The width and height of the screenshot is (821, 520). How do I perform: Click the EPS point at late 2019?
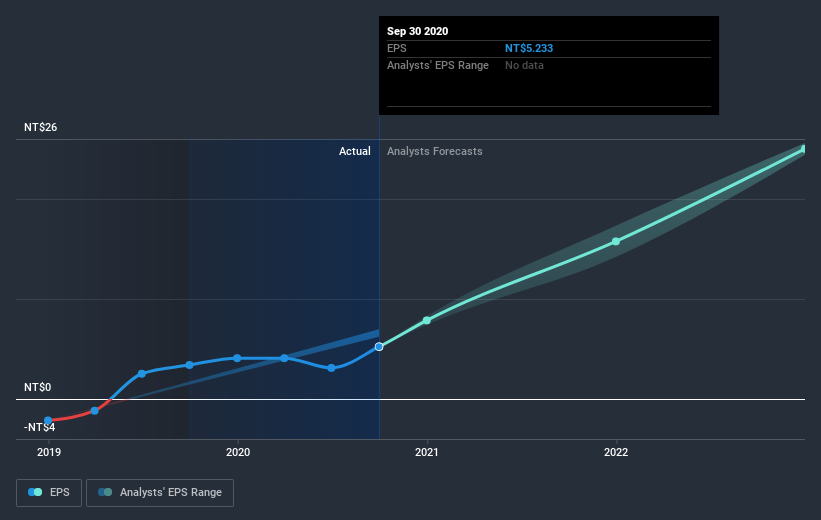[x=190, y=365]
